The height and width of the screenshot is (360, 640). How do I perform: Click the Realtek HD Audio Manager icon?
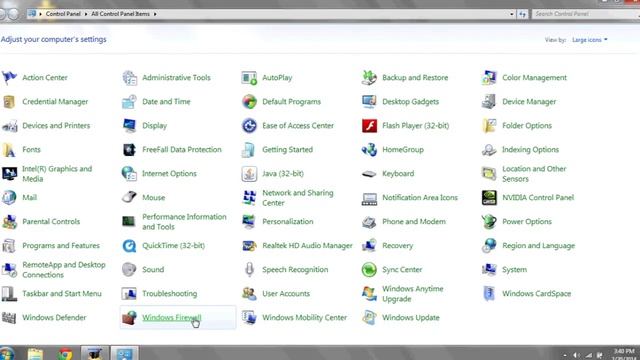coord(249,245)
